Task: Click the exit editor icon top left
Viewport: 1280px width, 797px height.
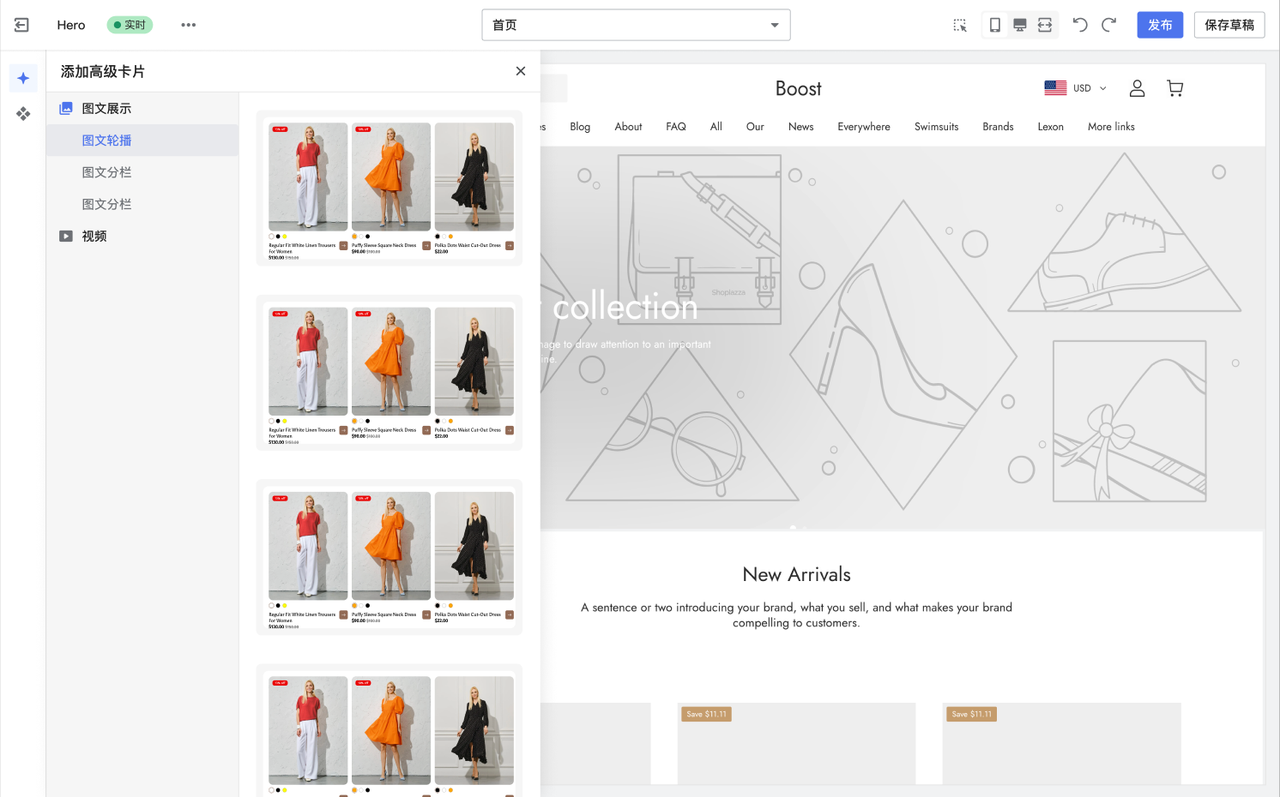Action: (x=21, y=25)
